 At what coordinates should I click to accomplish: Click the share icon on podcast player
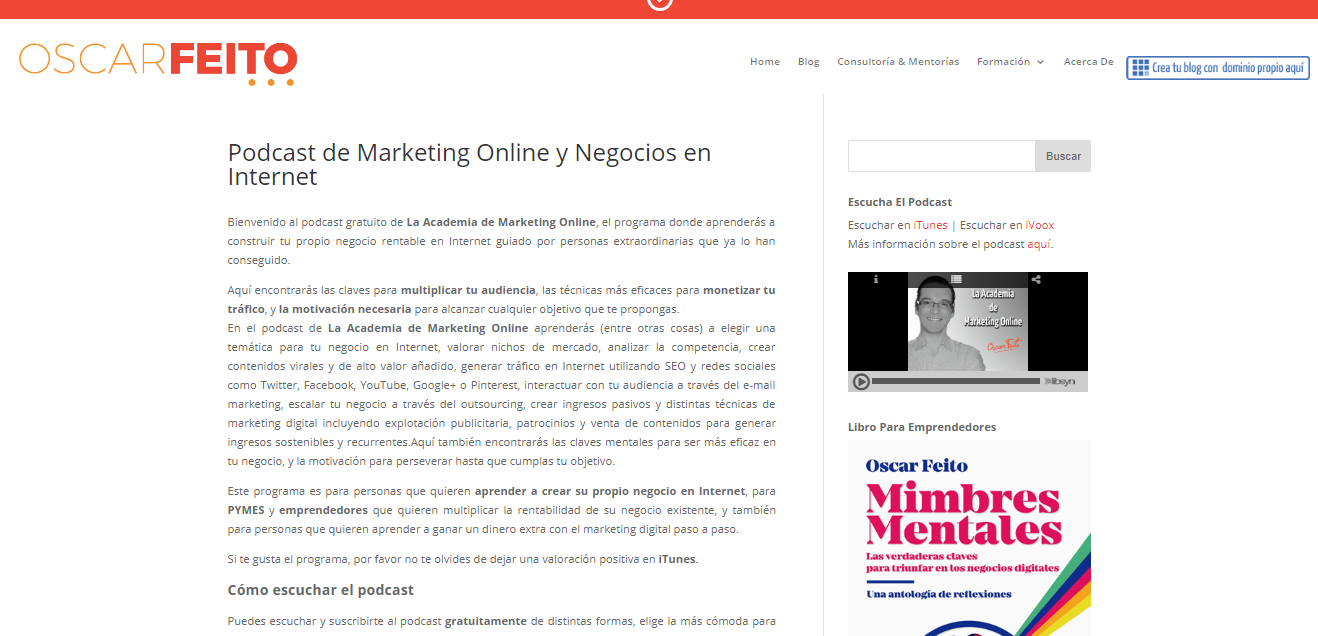(x=1036, y=279)
